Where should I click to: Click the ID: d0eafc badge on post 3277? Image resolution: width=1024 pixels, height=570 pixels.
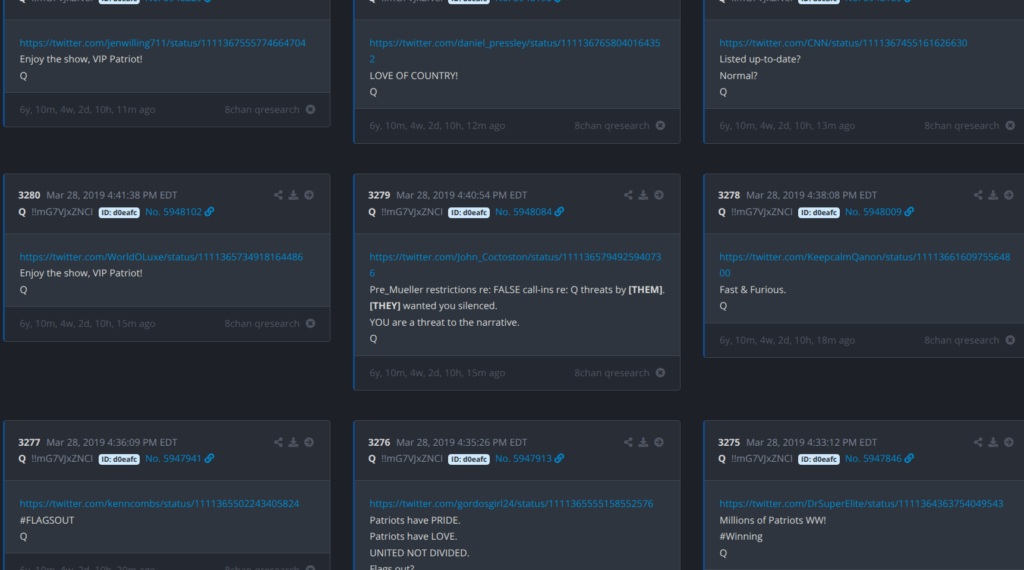(119, 459)
